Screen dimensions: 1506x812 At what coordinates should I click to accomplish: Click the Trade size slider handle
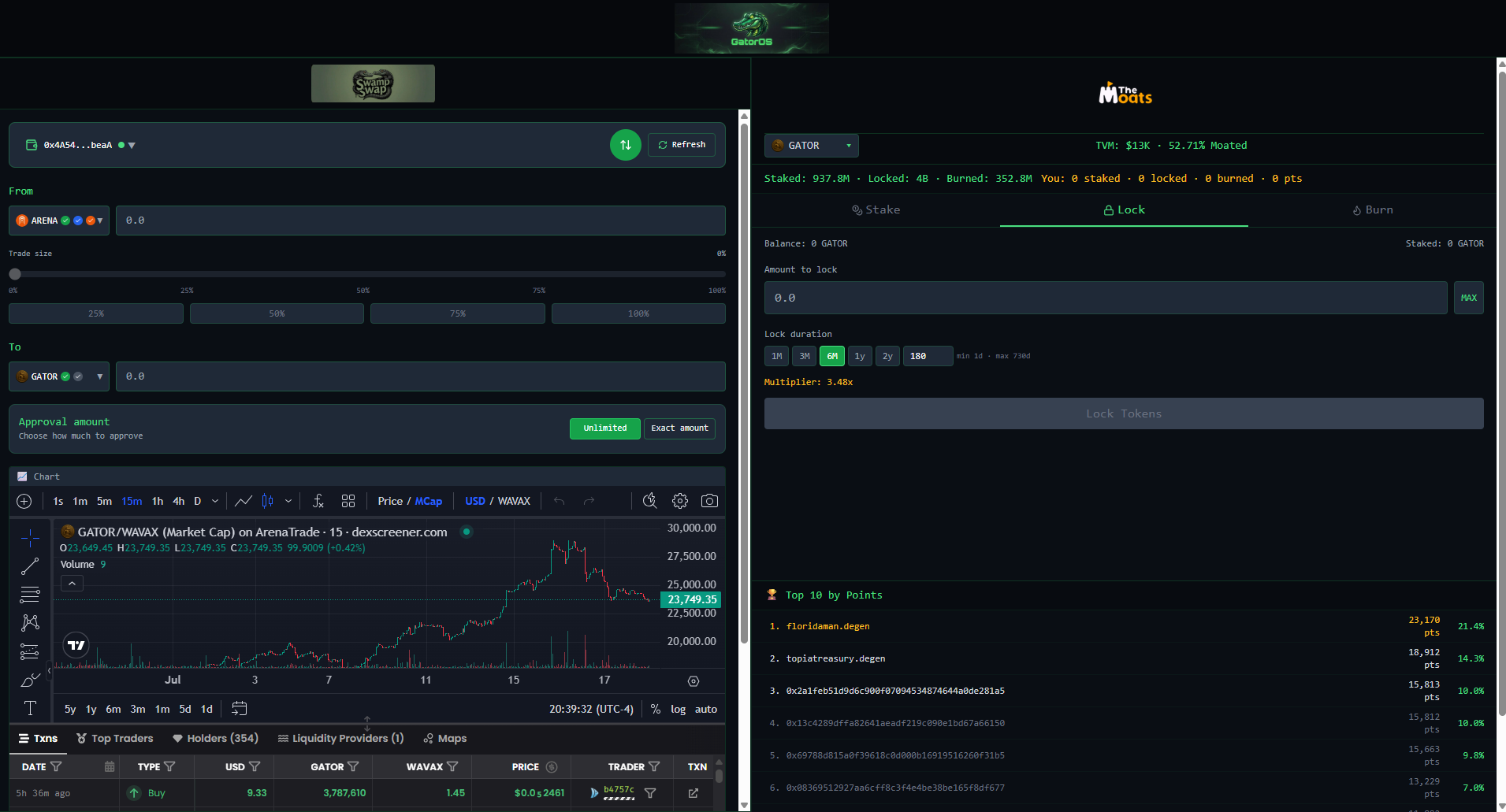(x=15, y=274)
